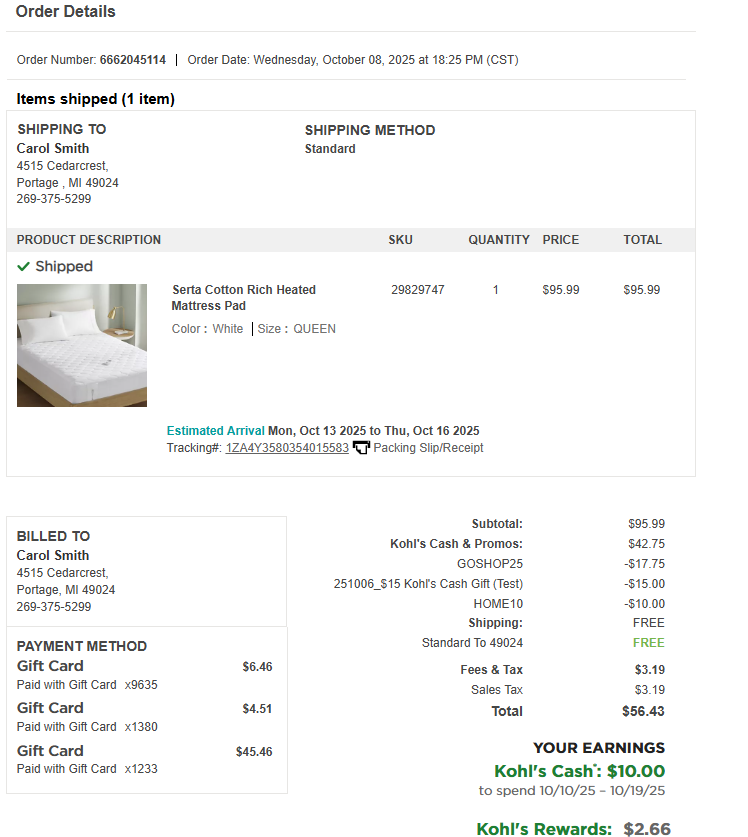Click the order Total $56.43 amount
This screenshot has height=837, width=748.
point(643,711)
